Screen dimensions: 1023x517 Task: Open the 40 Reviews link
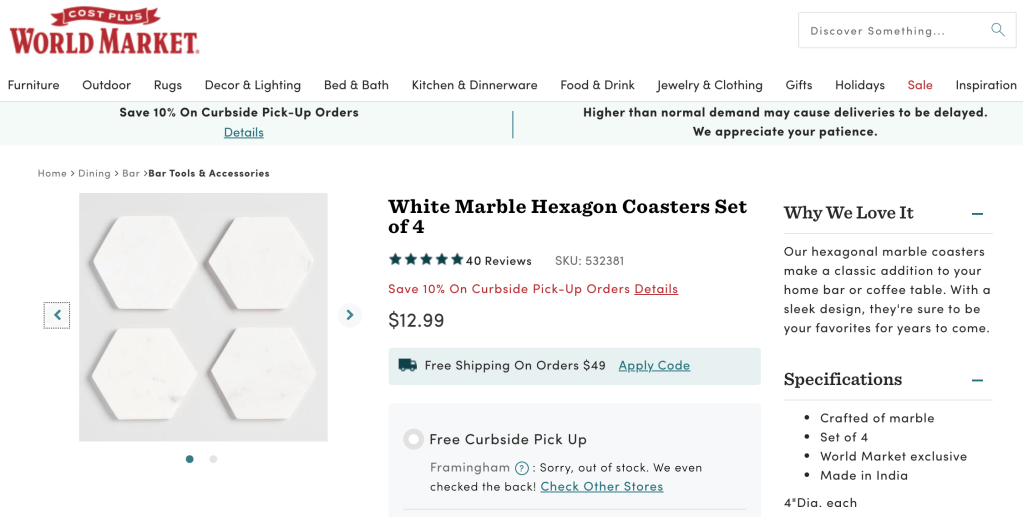click(x=499, y=261)
